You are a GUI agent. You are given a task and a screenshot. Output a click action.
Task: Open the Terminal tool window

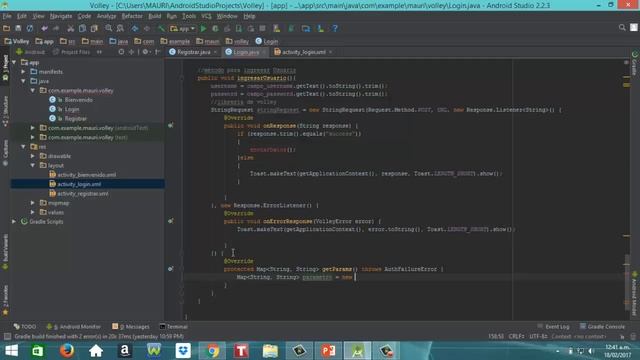pos(173,327)
